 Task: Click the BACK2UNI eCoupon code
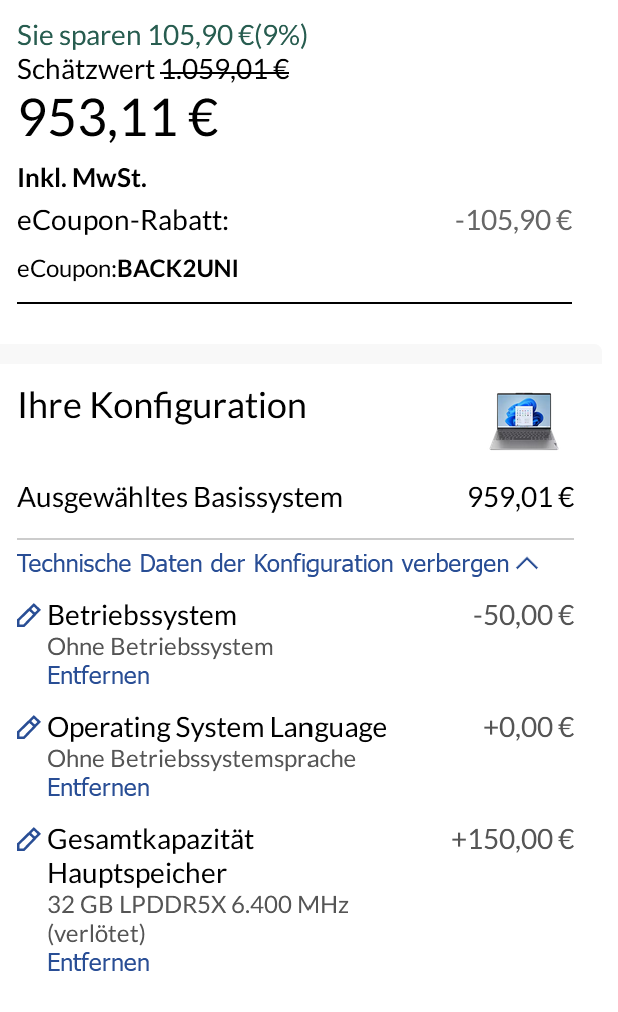point(178,269)
